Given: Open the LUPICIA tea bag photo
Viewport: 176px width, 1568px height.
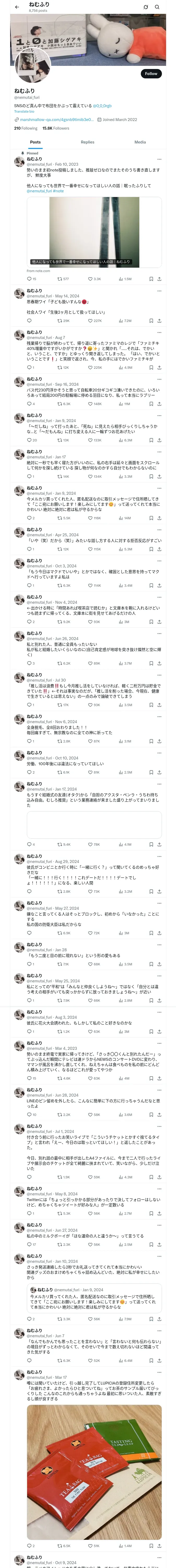Looking at the screenshot, I should [94, 1472].
